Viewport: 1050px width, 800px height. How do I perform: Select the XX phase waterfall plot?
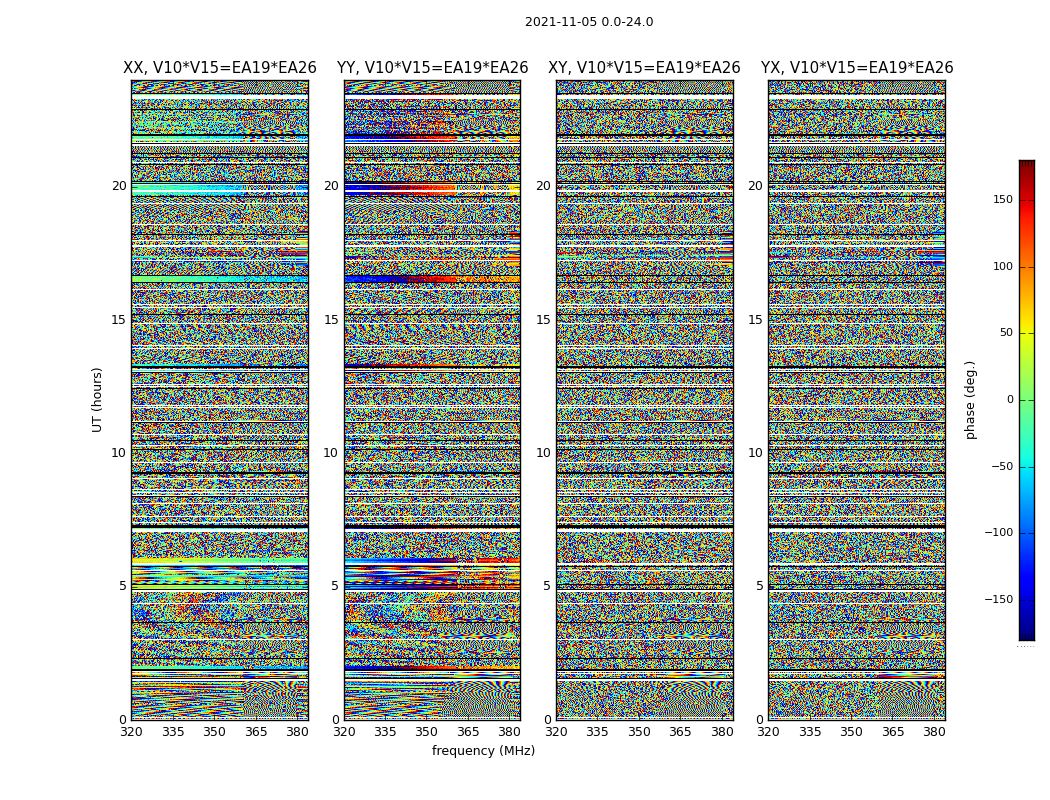(x=220, y=400)
